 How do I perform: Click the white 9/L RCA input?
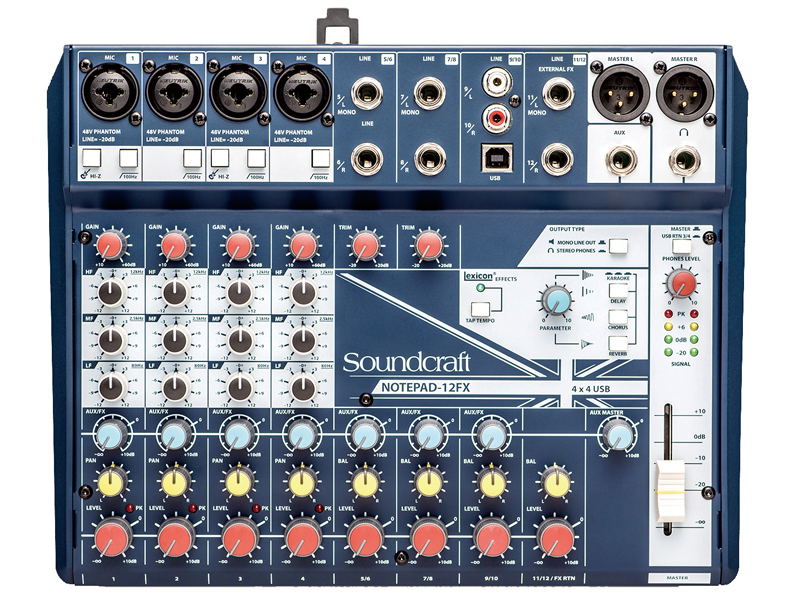click(496, 82)
